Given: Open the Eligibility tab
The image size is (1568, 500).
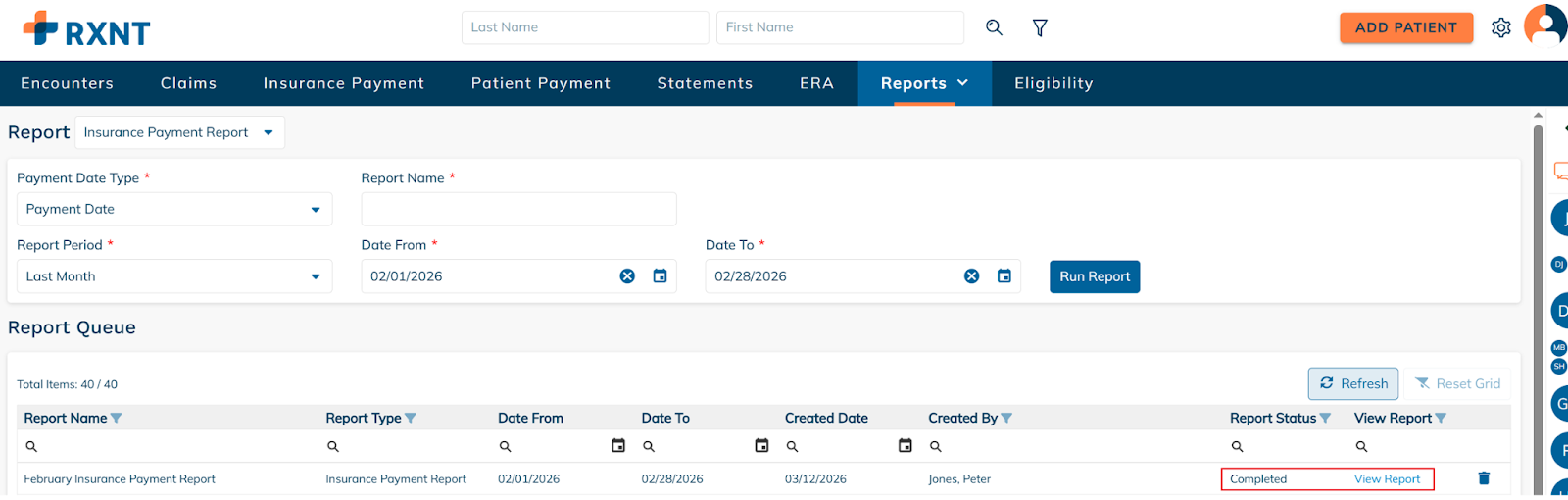Looking at the screenshot, I should [1053, 83].
